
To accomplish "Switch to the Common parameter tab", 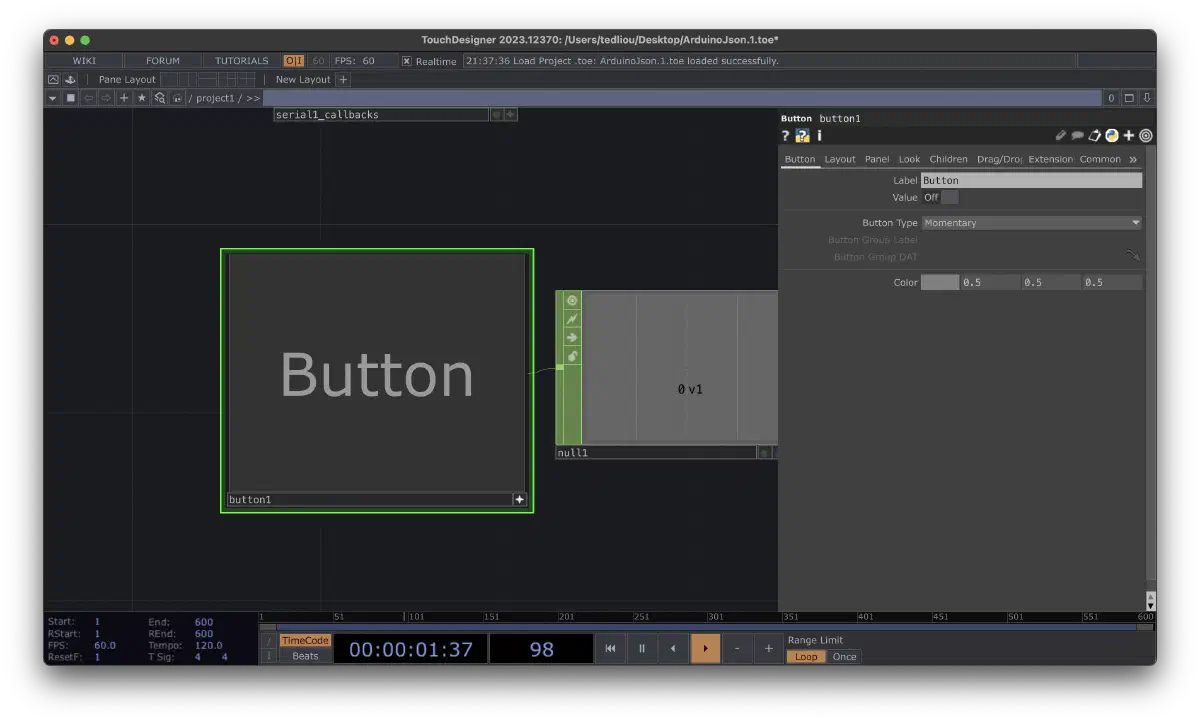I will (x=1100, y=158).
